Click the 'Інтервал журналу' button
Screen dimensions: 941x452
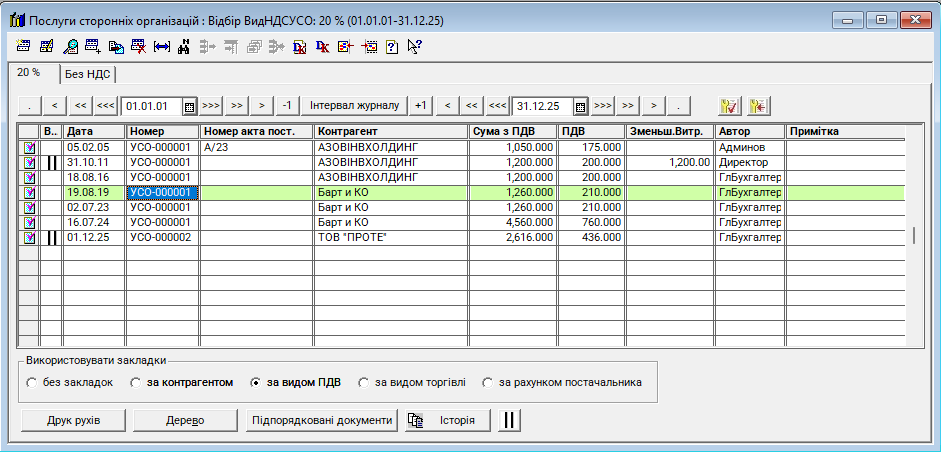(354, 106)
